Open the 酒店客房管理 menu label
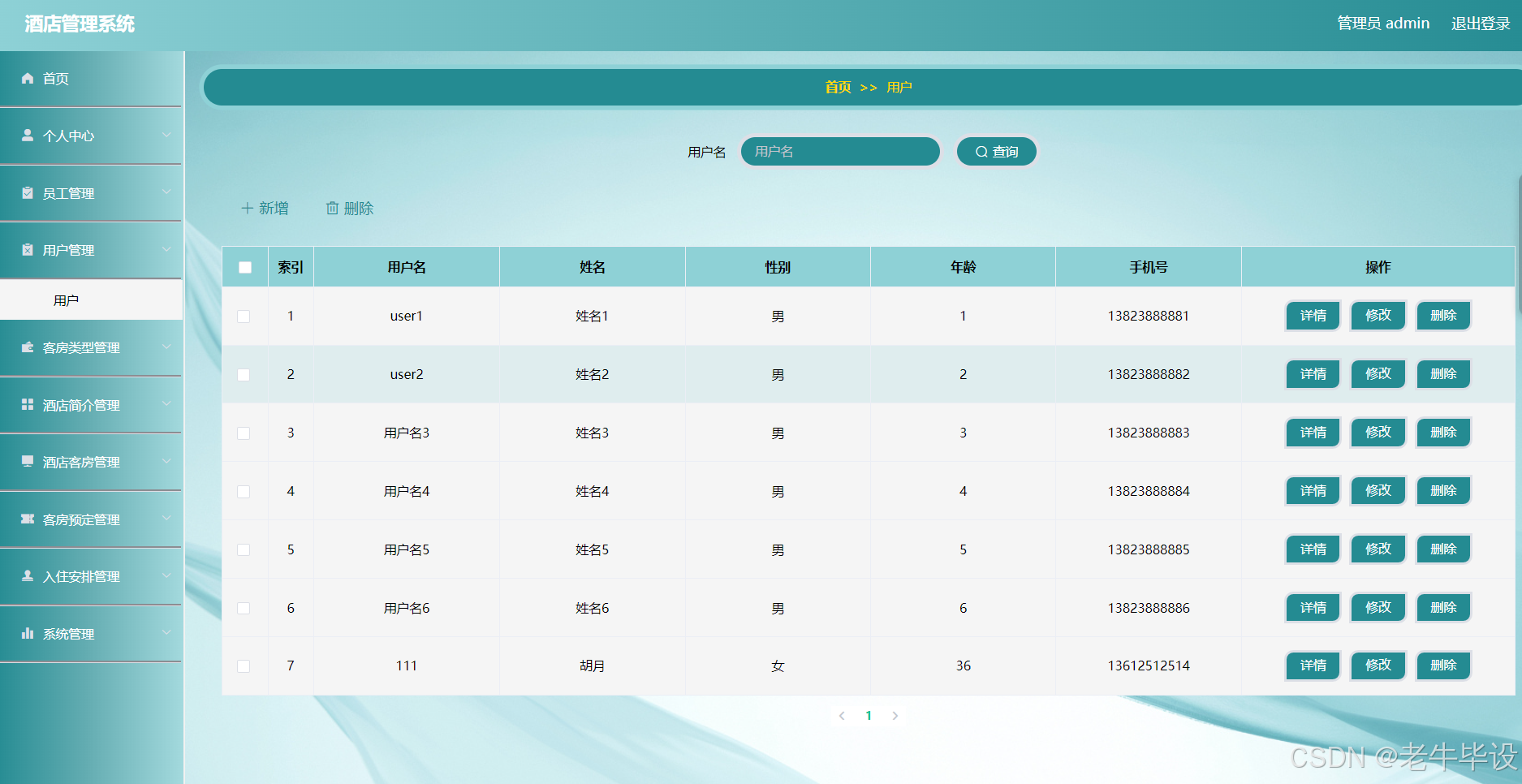 coord(81,463)
